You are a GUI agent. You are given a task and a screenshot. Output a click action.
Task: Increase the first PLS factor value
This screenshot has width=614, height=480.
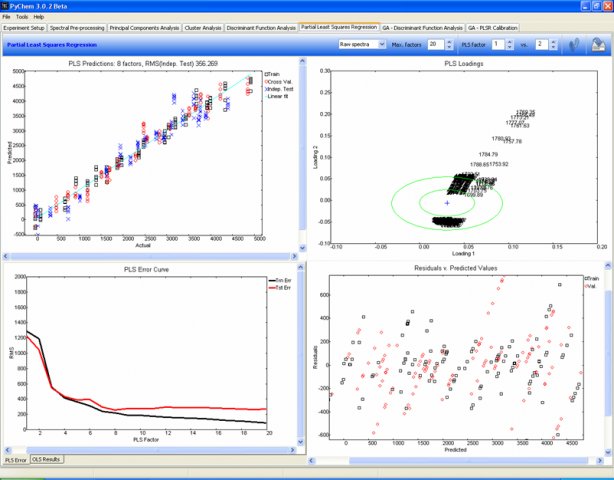(509, 42)
